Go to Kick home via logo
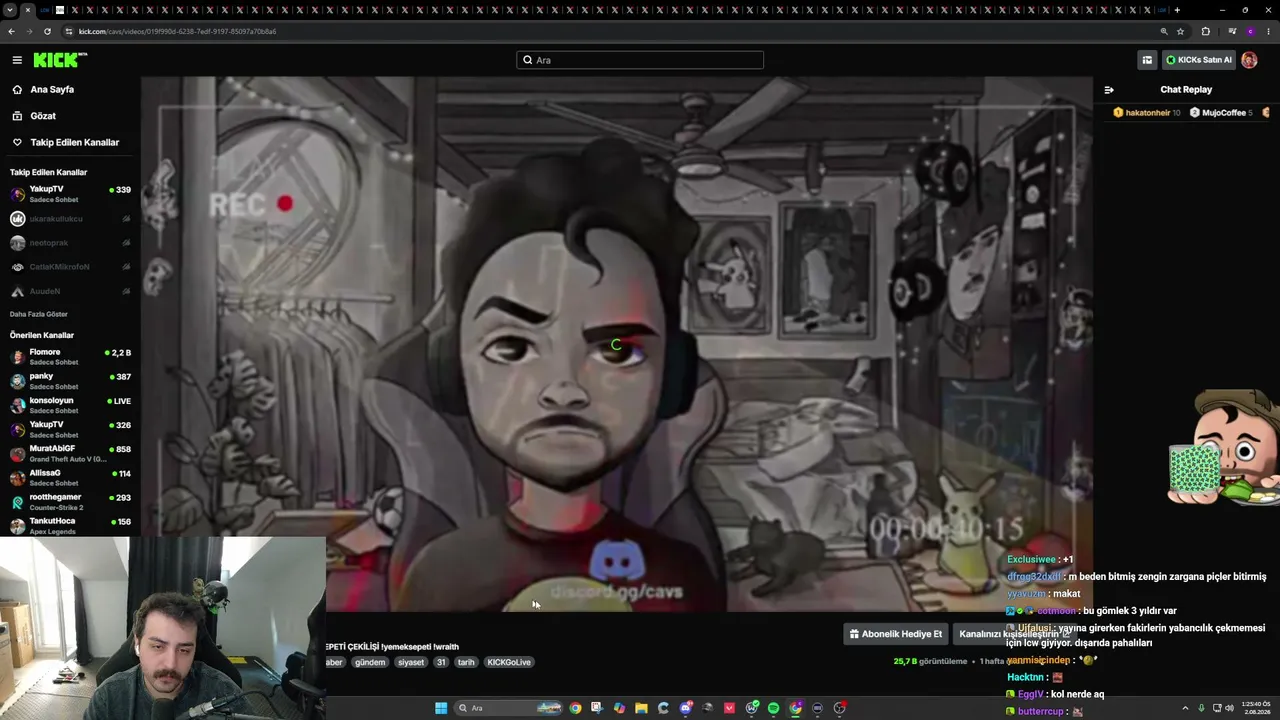The height and width of the screenshot is (720, 1280). [59, 60]
